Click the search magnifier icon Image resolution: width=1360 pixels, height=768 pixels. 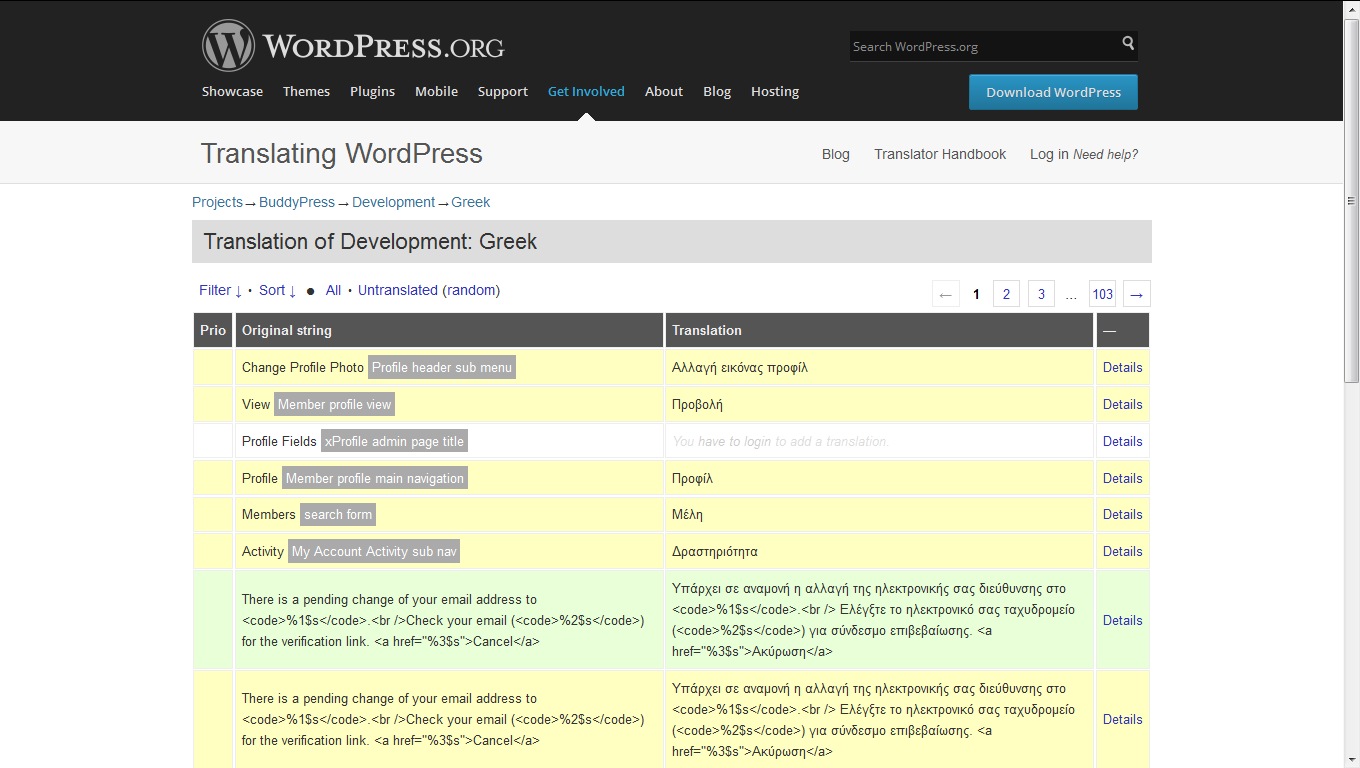1128,43
